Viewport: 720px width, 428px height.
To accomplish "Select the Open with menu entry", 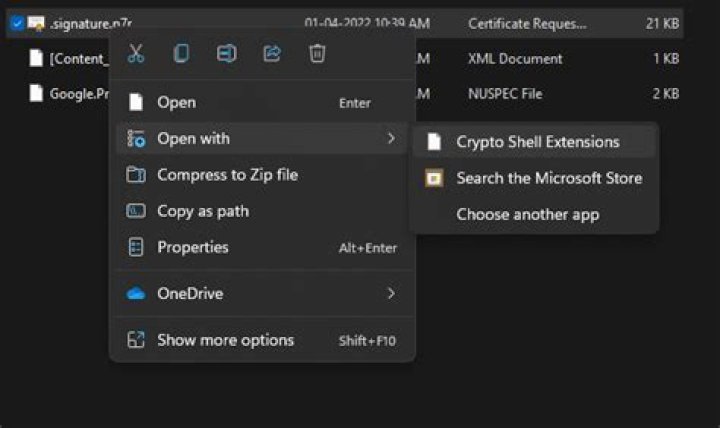I will (262, 138).
